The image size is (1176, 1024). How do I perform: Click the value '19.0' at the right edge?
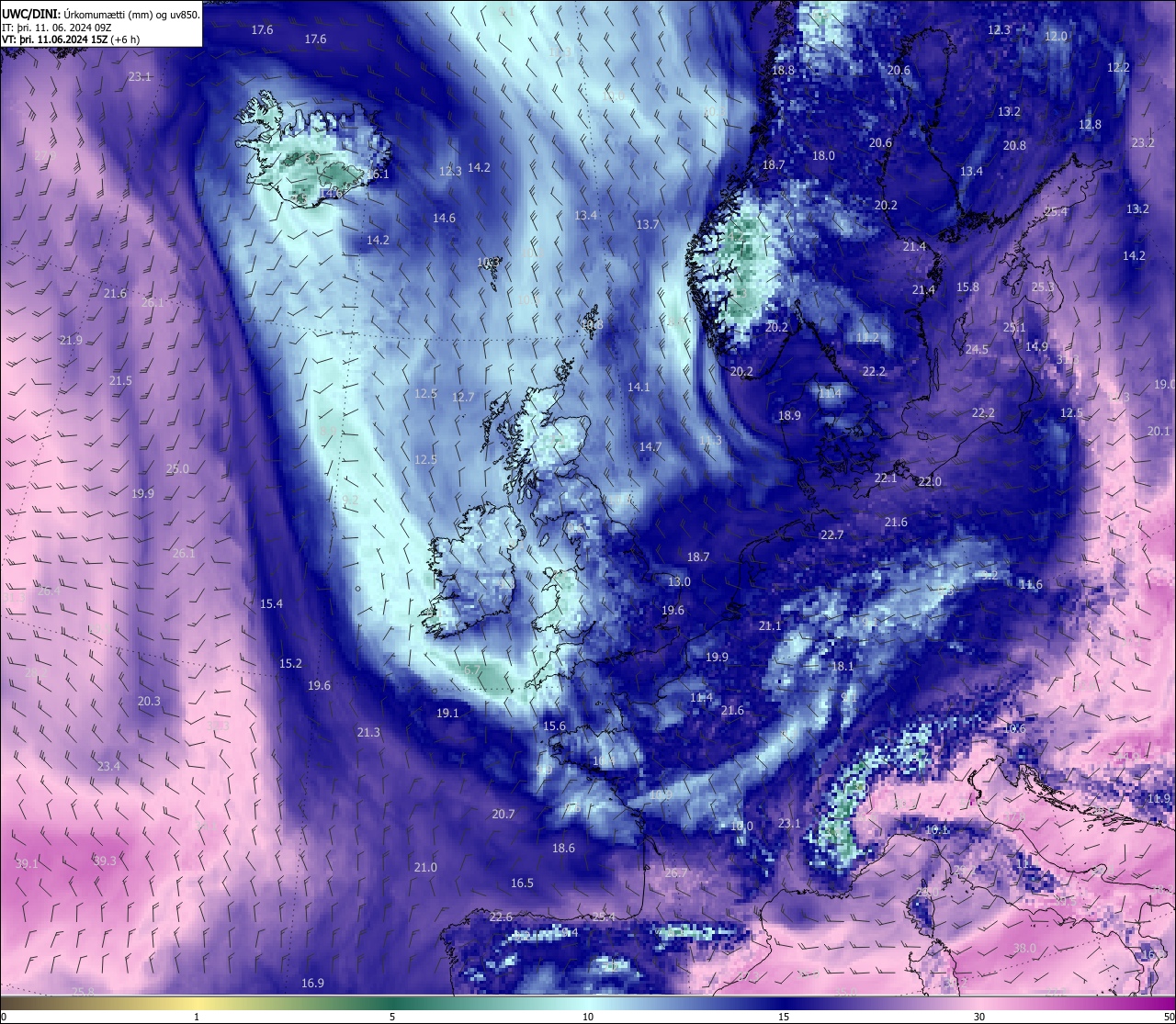tap(1165, 385)
